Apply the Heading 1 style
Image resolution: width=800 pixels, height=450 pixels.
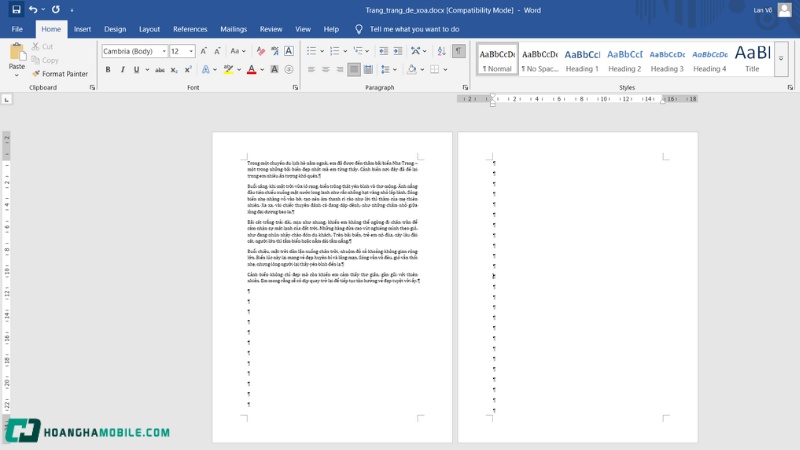582,59
